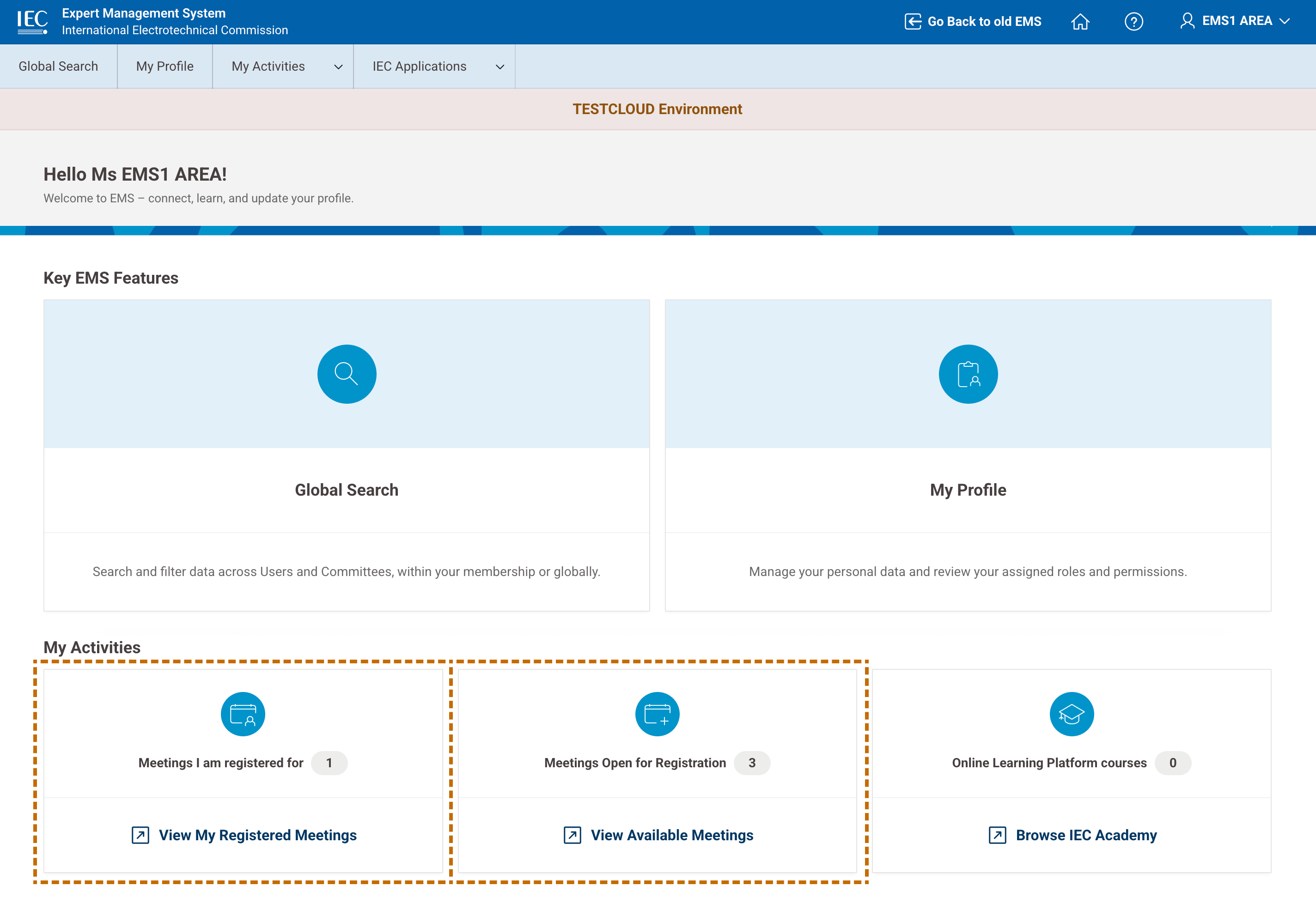Click Go Back to old EMS
This screenshot has height=910, width=1316.
[x=973, y=22]
